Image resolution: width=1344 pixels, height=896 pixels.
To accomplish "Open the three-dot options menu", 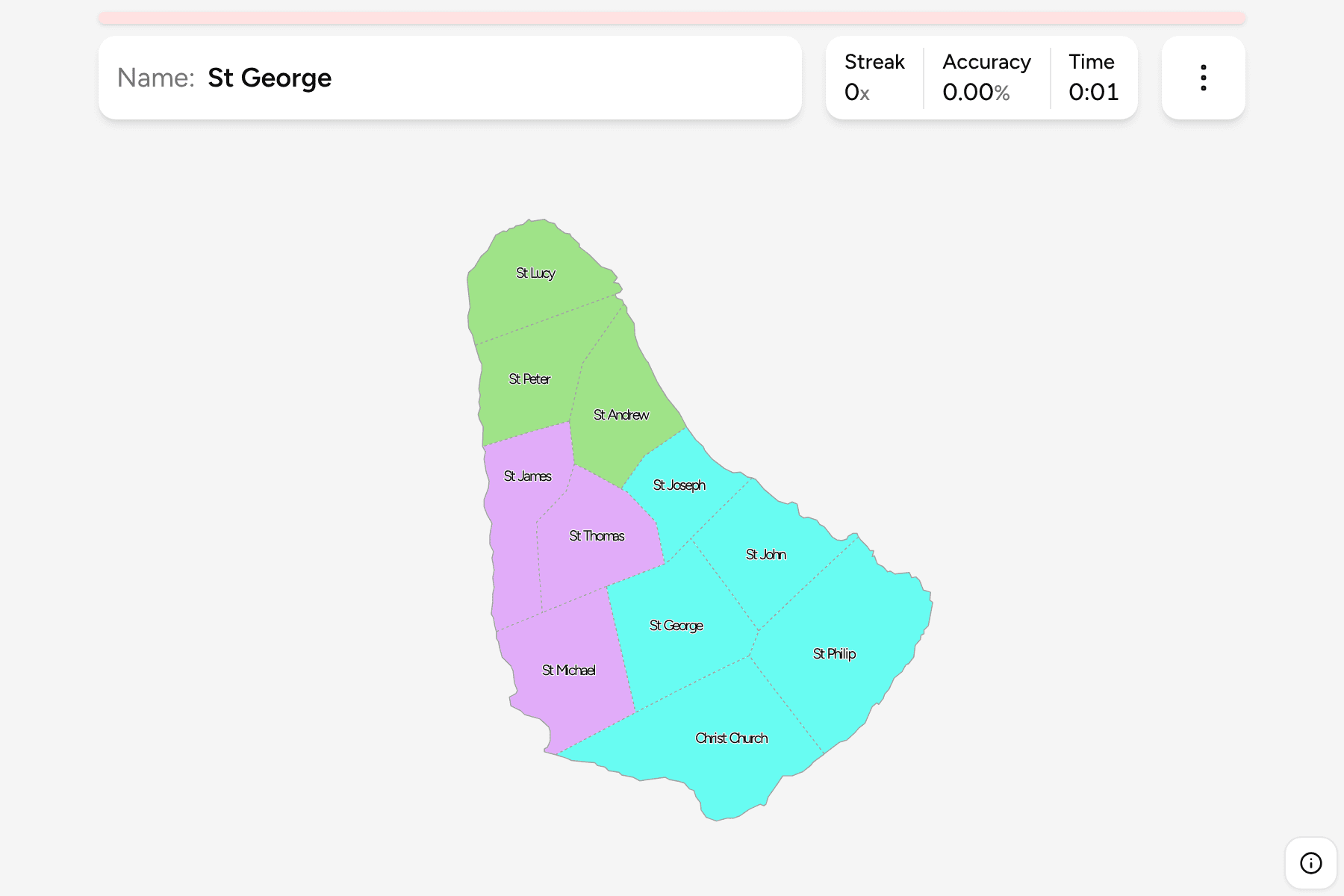I will [x=1203, y=78].
